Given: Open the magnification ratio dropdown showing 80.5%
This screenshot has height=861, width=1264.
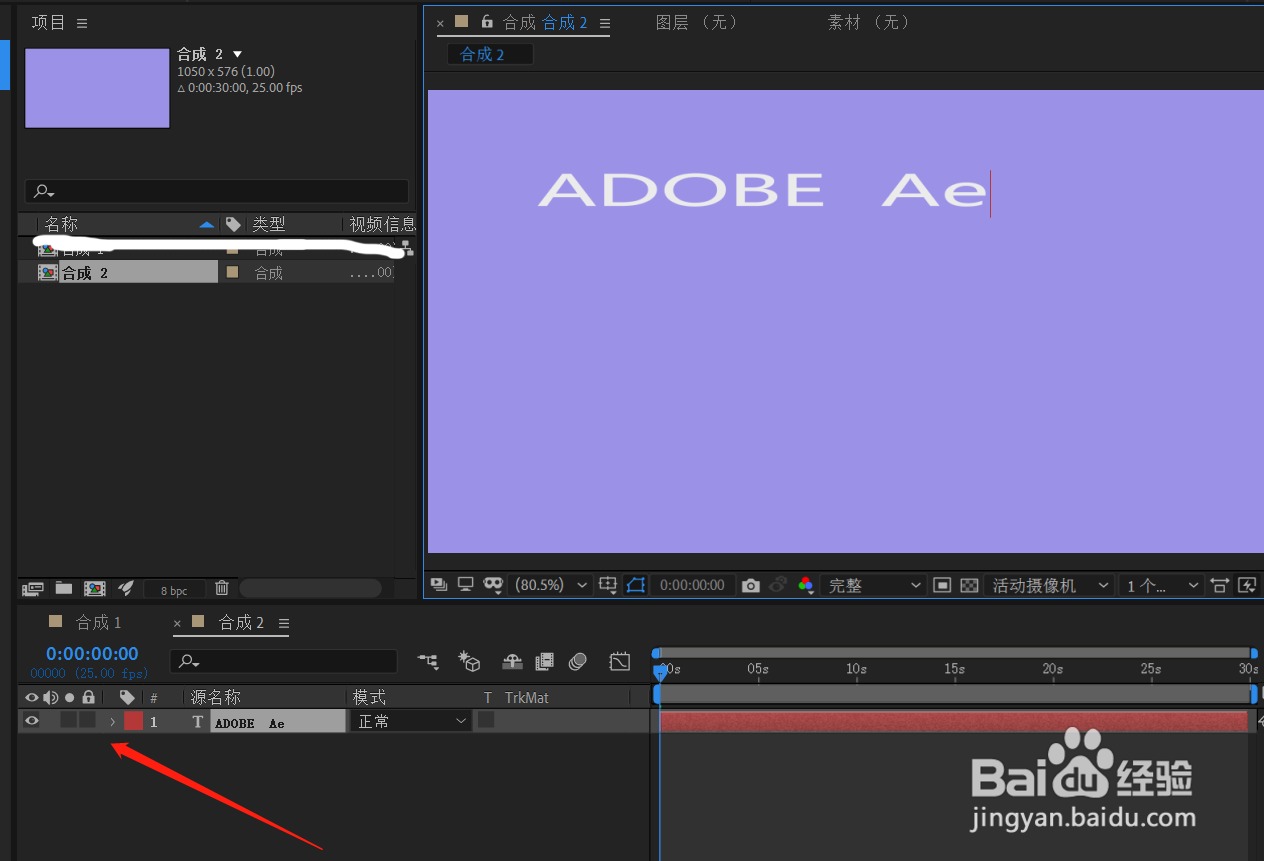Looking at the screenshot, I should tap(550, 585).
